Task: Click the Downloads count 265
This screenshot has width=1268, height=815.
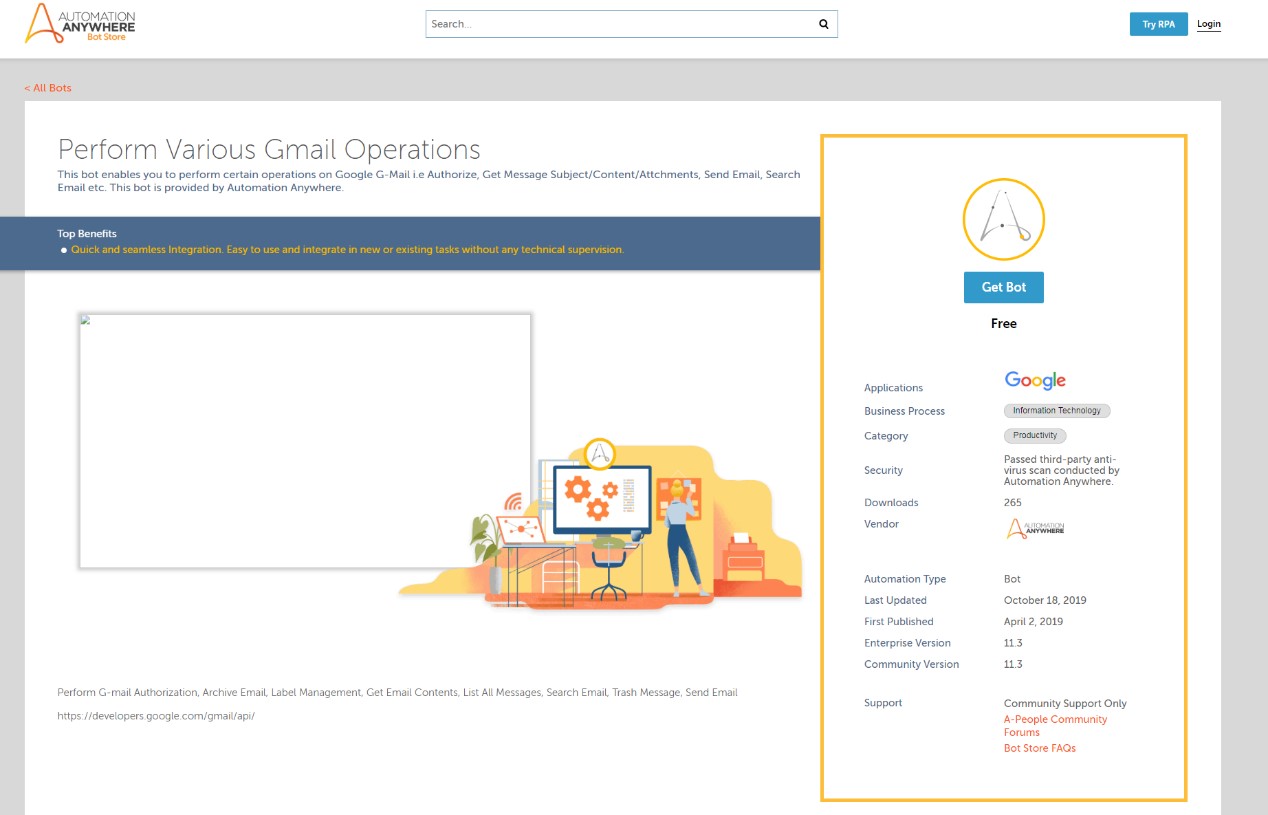Action: (x=1013, y=503)
